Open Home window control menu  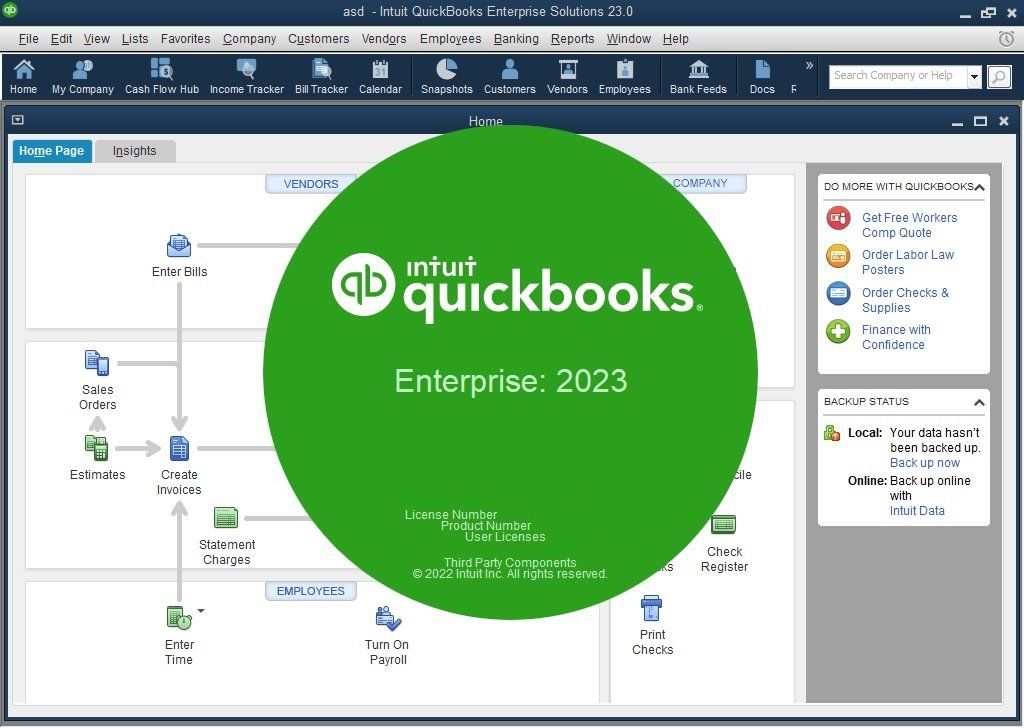coord(18,120)
